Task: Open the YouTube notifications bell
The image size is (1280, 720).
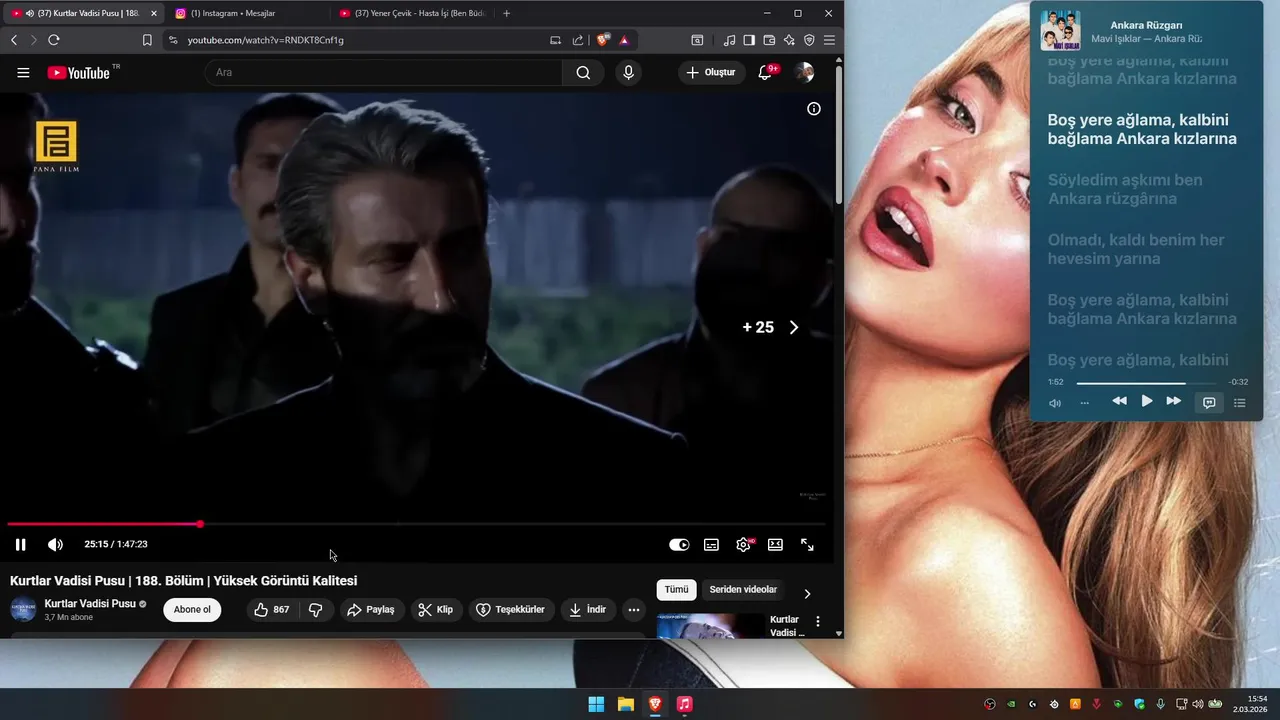Action: click(765, 72)
